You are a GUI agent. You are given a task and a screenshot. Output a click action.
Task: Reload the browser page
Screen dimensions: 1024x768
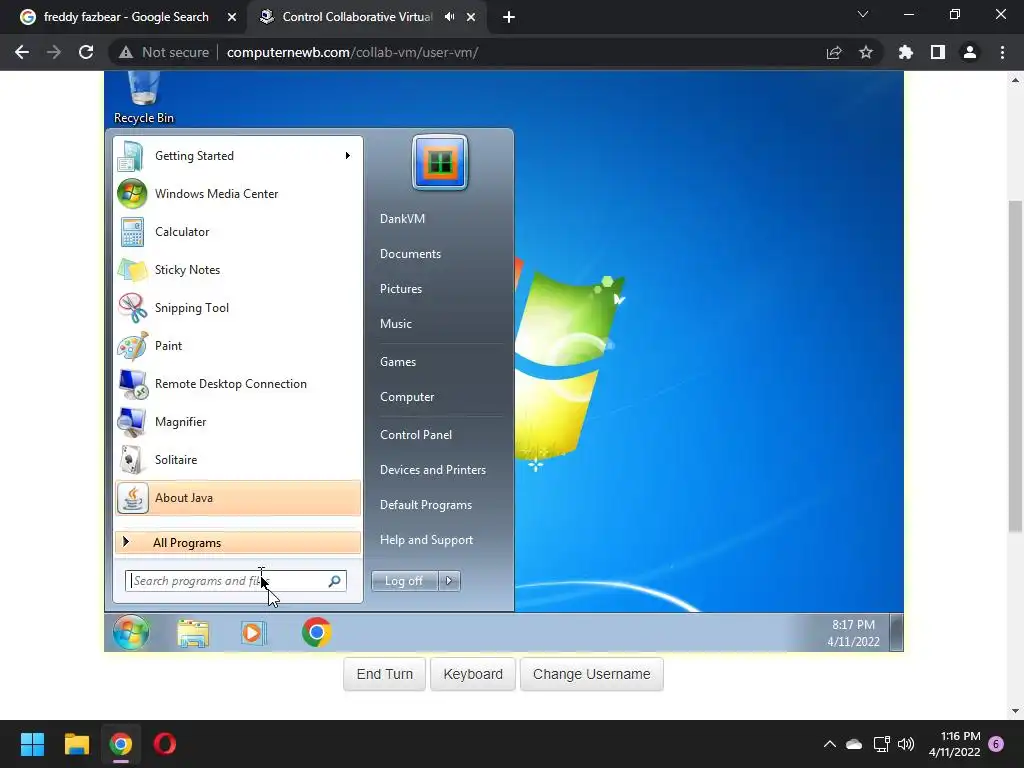[86, 52]
